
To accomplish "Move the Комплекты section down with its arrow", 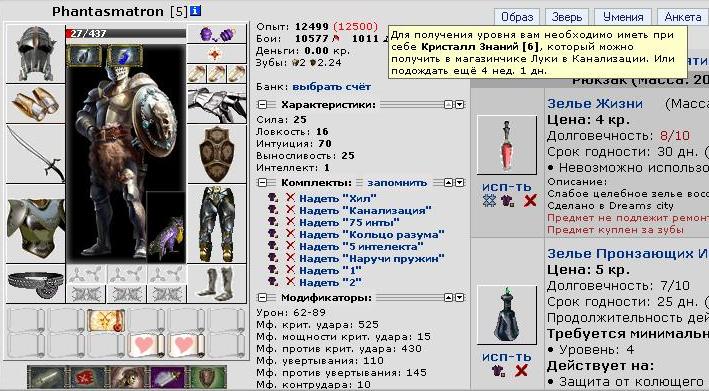I will tap(459, 183).
